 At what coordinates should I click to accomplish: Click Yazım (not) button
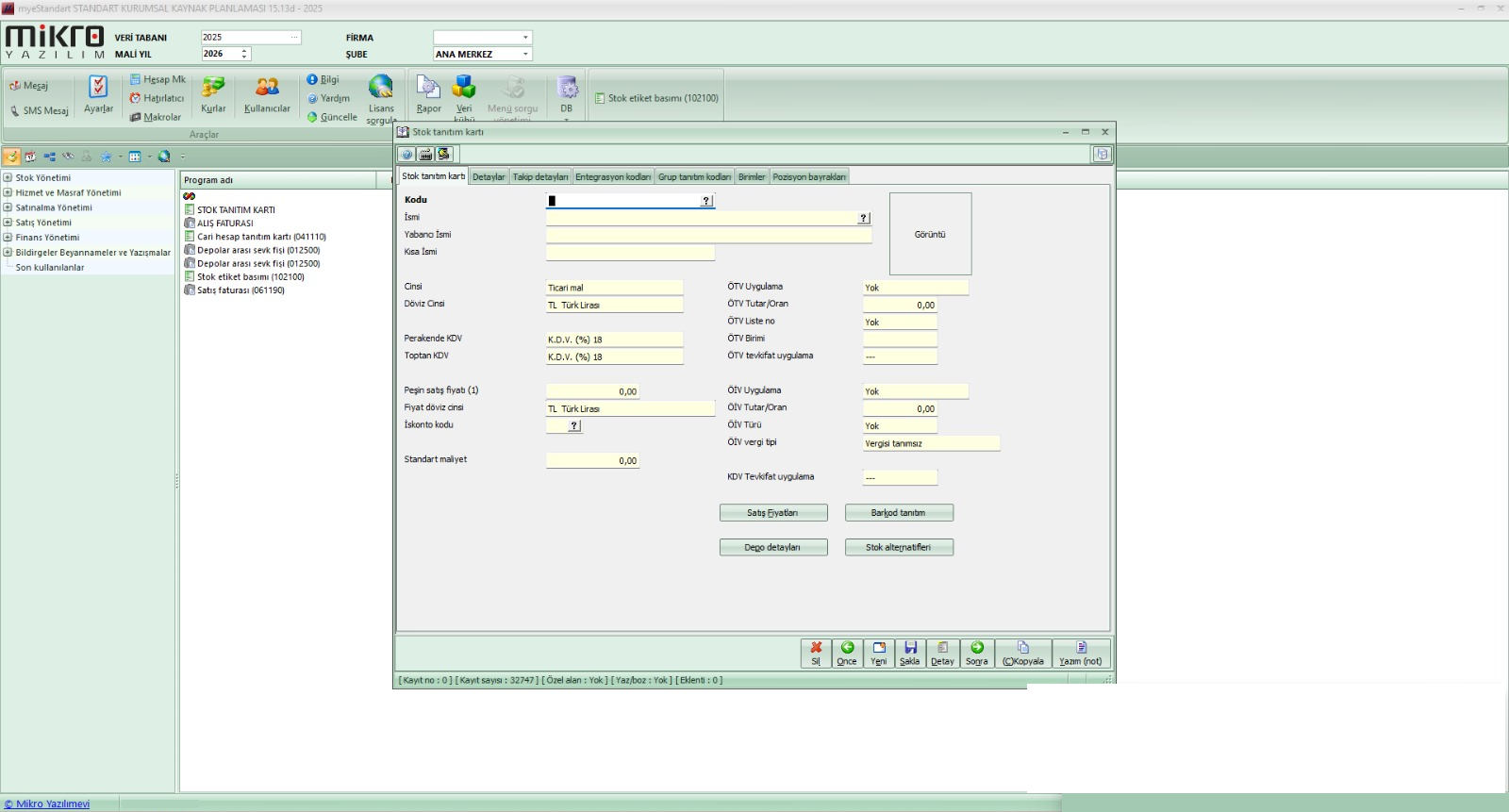coord(1081,654)
